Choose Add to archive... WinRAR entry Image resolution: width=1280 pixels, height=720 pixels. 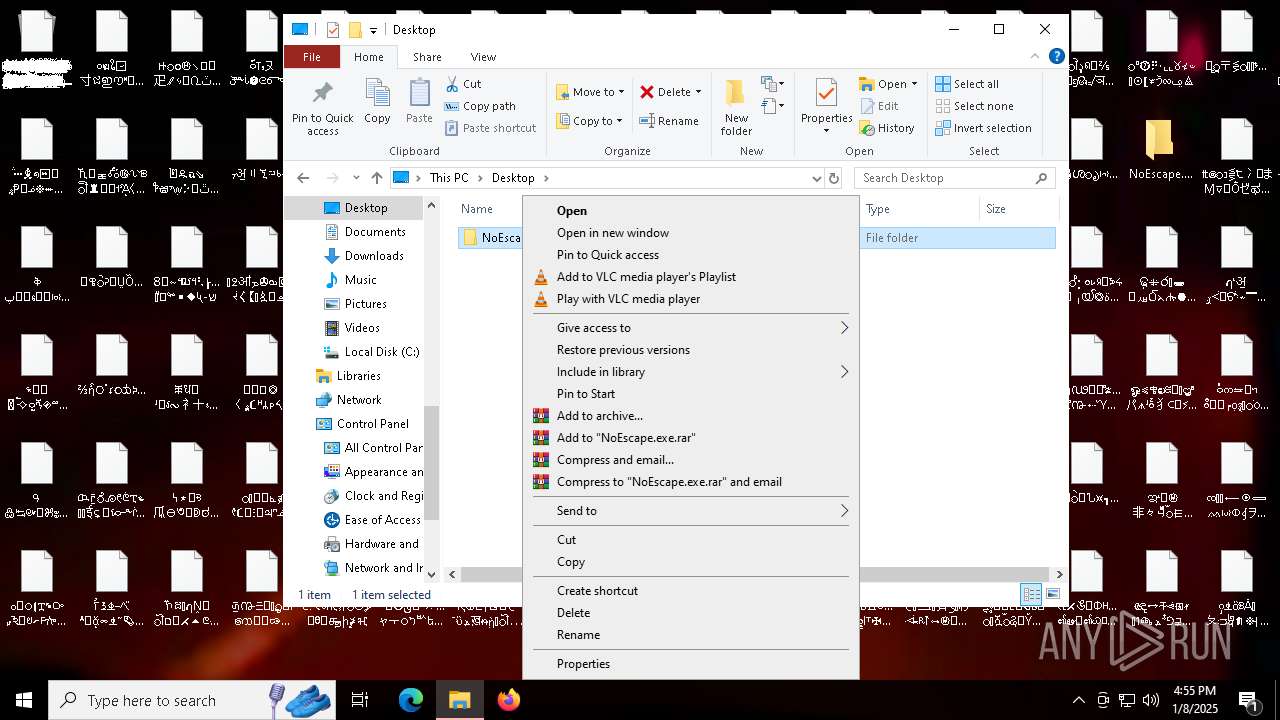click(x=690, y=416)
